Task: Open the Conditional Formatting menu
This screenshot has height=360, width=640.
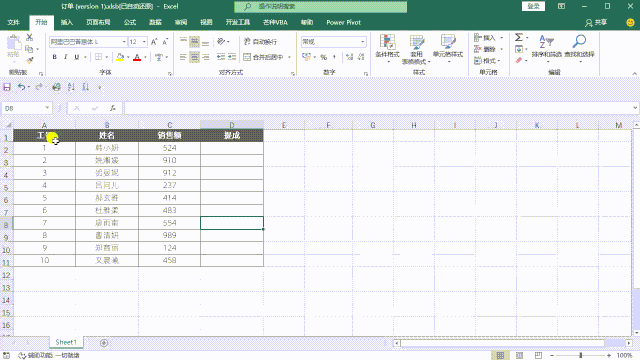Action: tap(387, 49)
